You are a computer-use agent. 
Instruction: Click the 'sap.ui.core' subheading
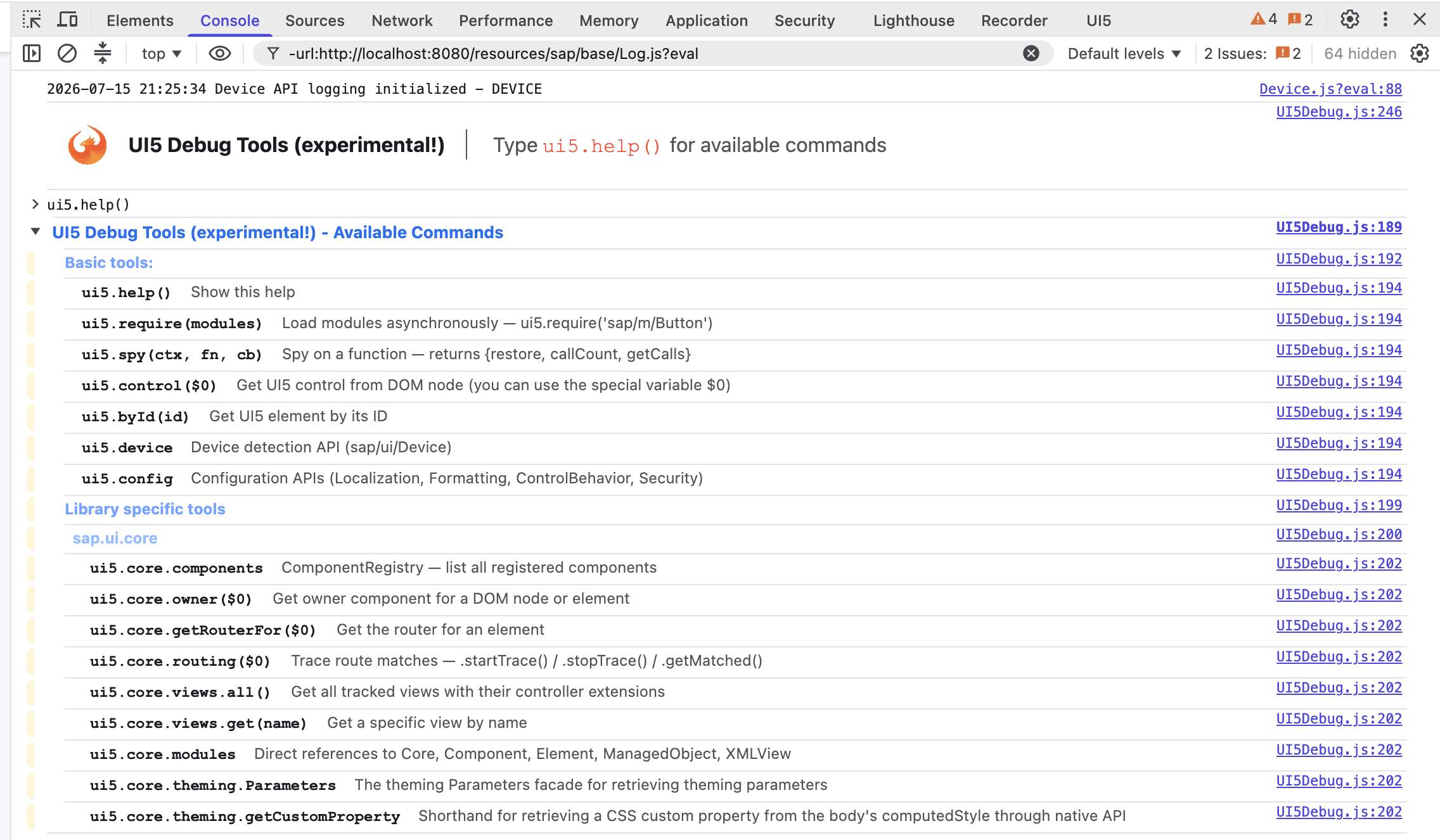(115, 538)
